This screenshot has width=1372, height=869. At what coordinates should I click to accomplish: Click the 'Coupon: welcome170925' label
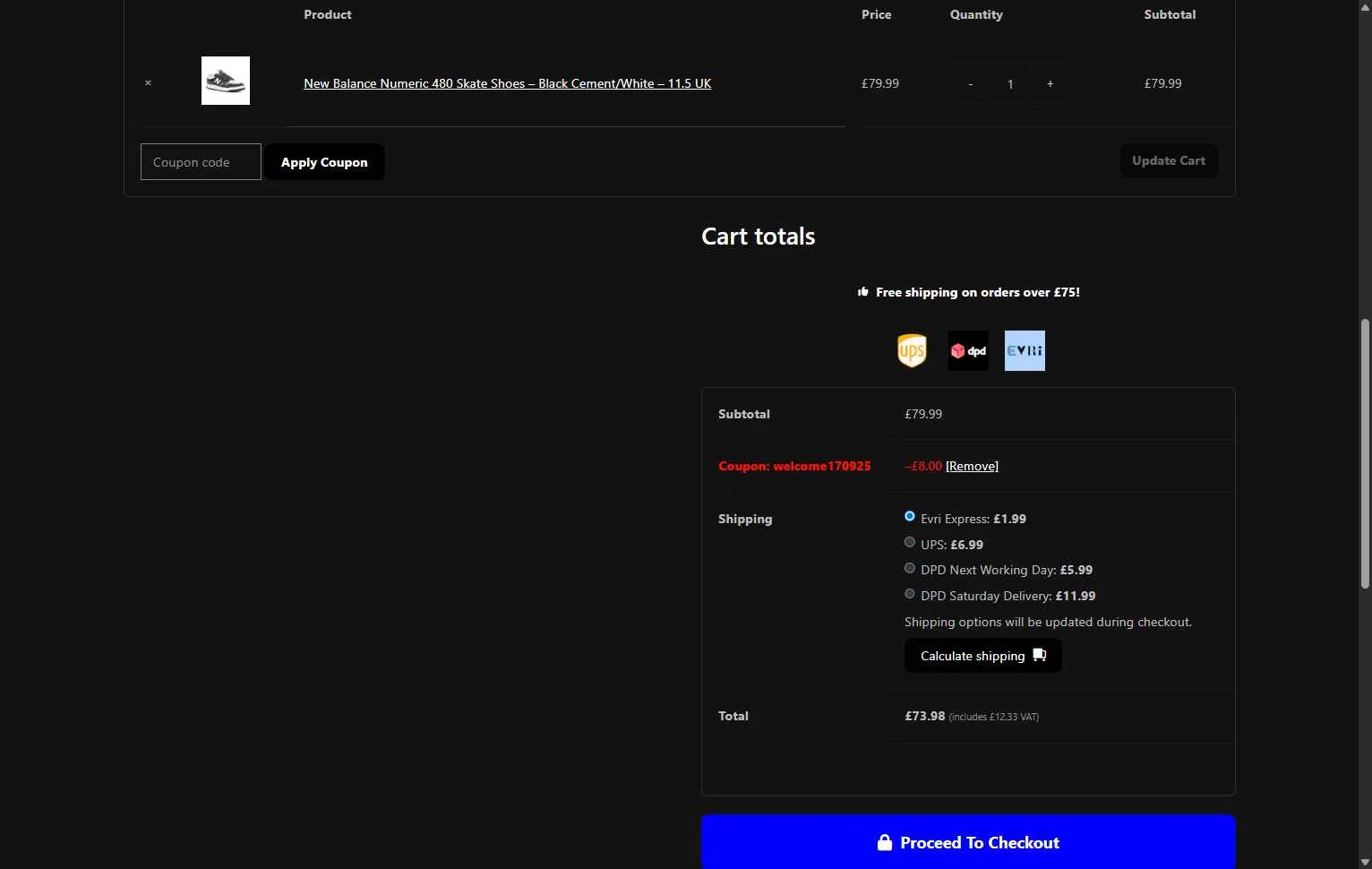pos(794,466)
